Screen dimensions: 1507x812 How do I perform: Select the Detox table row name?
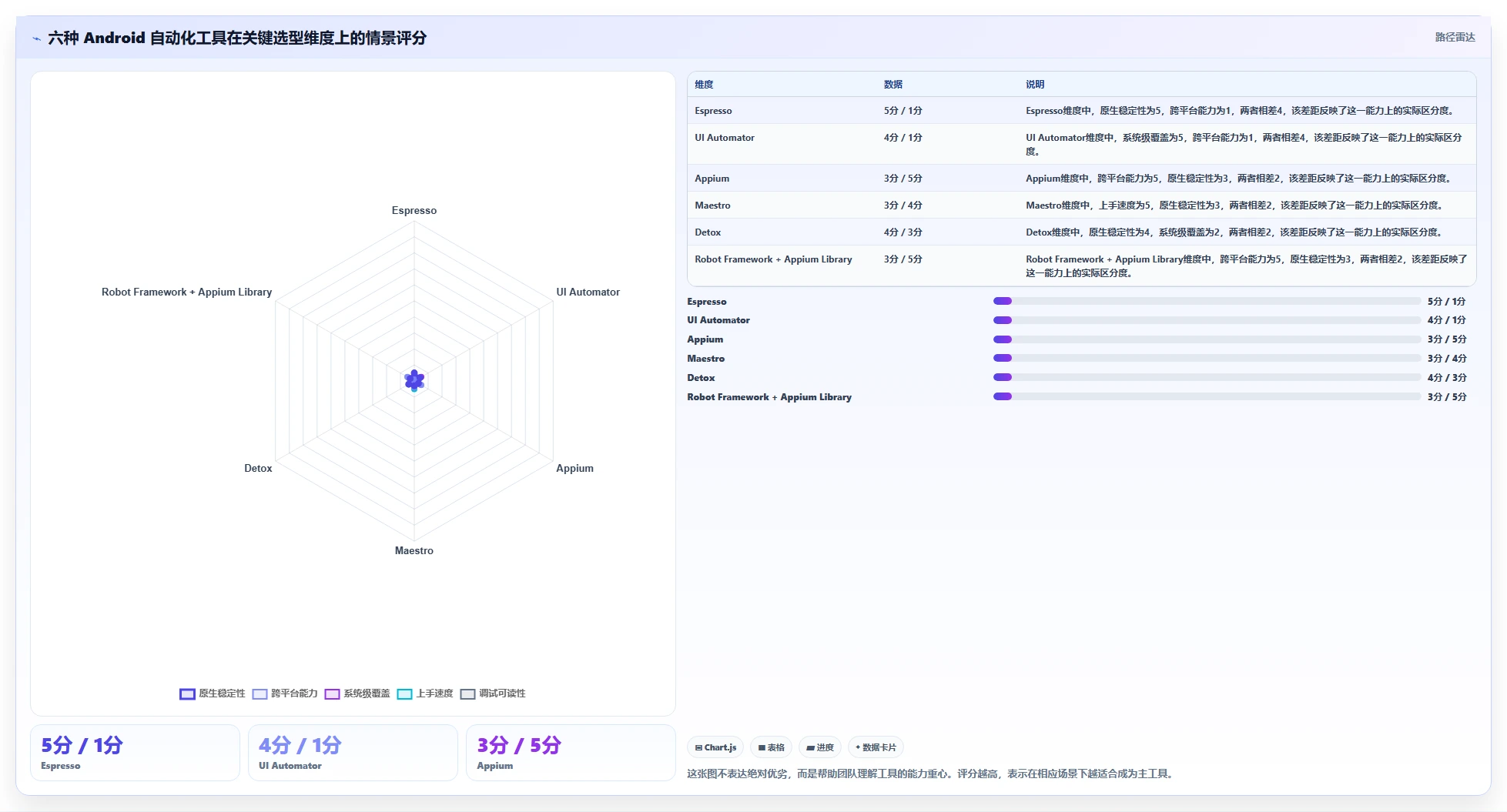pos(708,232)
